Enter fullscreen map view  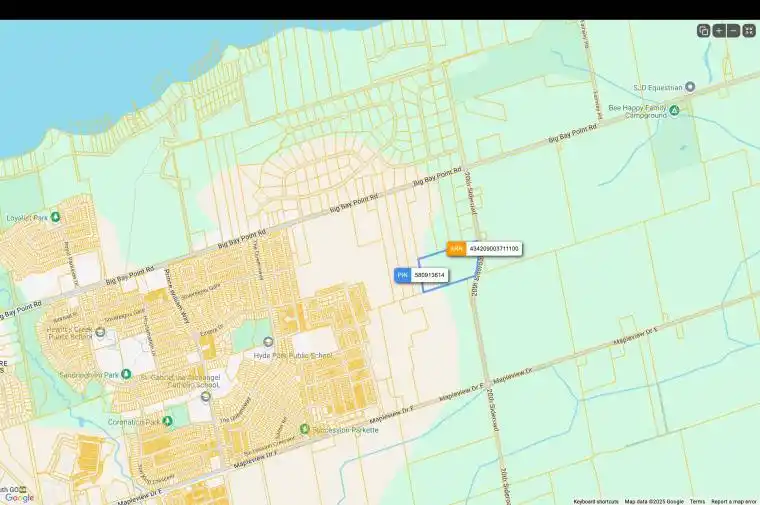[749, 31]
